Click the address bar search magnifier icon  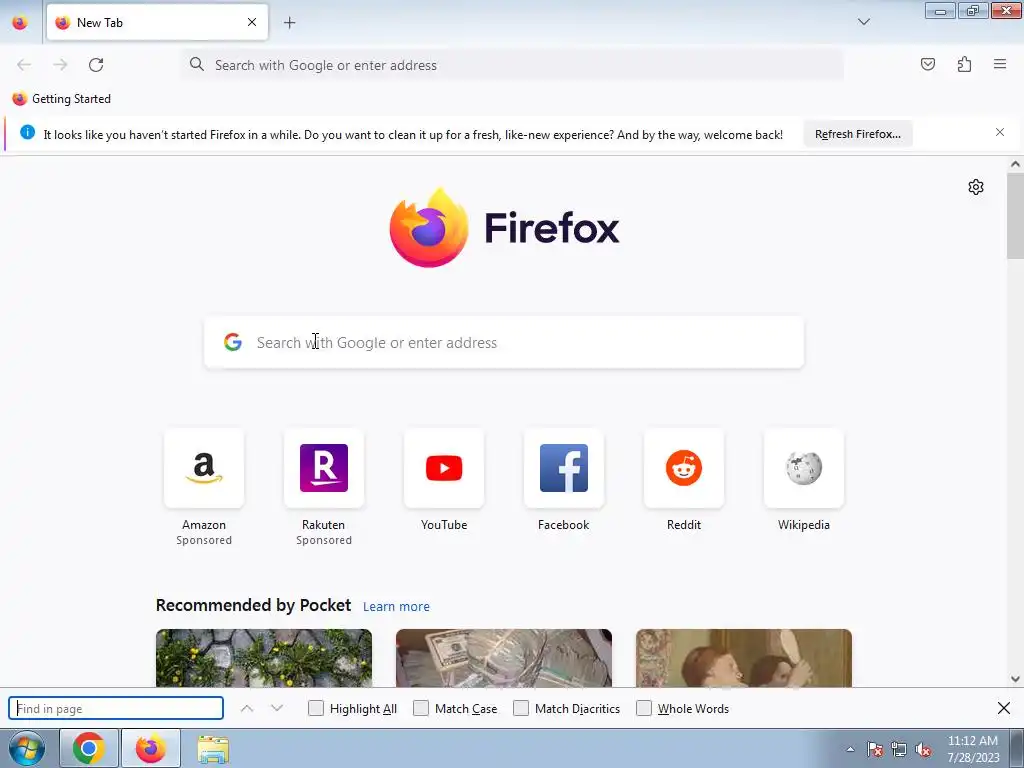point(197,64)
